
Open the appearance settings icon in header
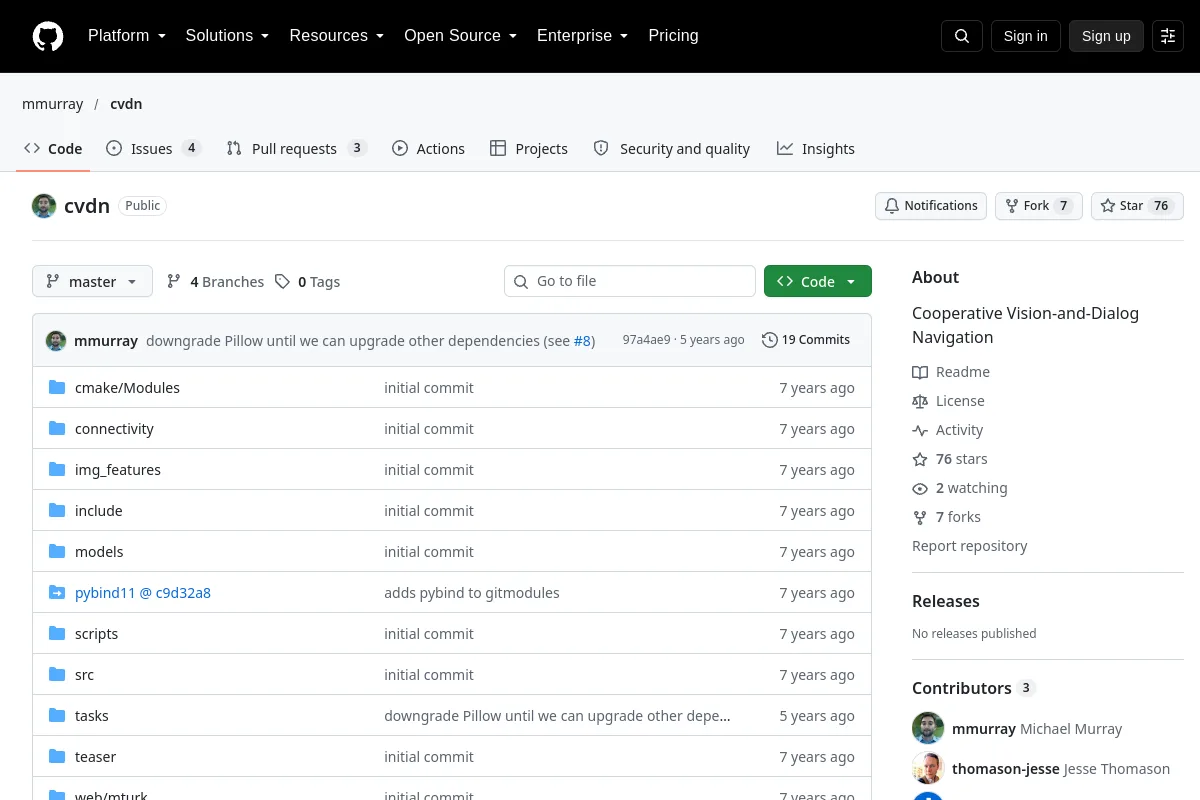(1168, 36)
